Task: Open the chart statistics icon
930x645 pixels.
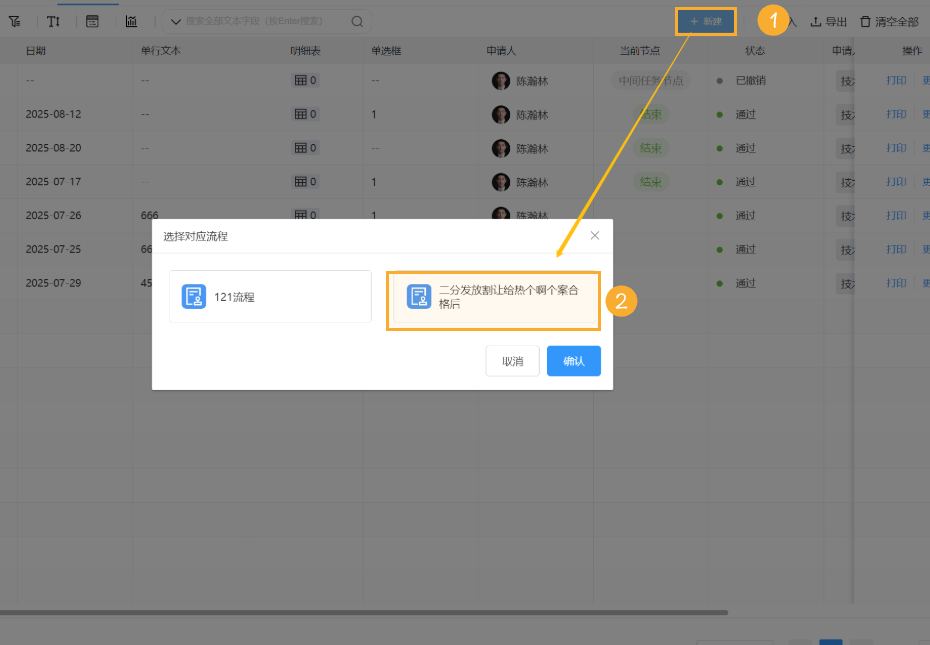Action: (131, 21)
